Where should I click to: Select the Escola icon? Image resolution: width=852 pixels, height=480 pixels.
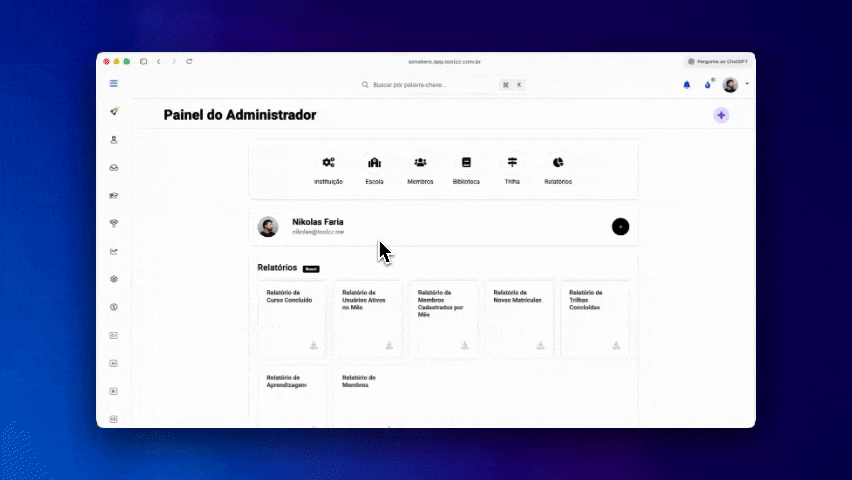coord(374,163)
